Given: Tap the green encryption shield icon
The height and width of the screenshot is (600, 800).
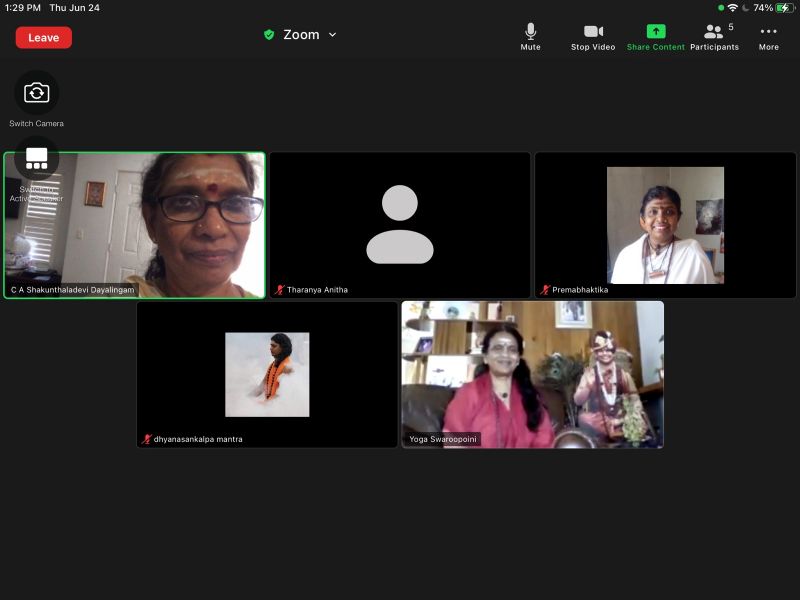Looking at the screenshot, I should [269, 35].
